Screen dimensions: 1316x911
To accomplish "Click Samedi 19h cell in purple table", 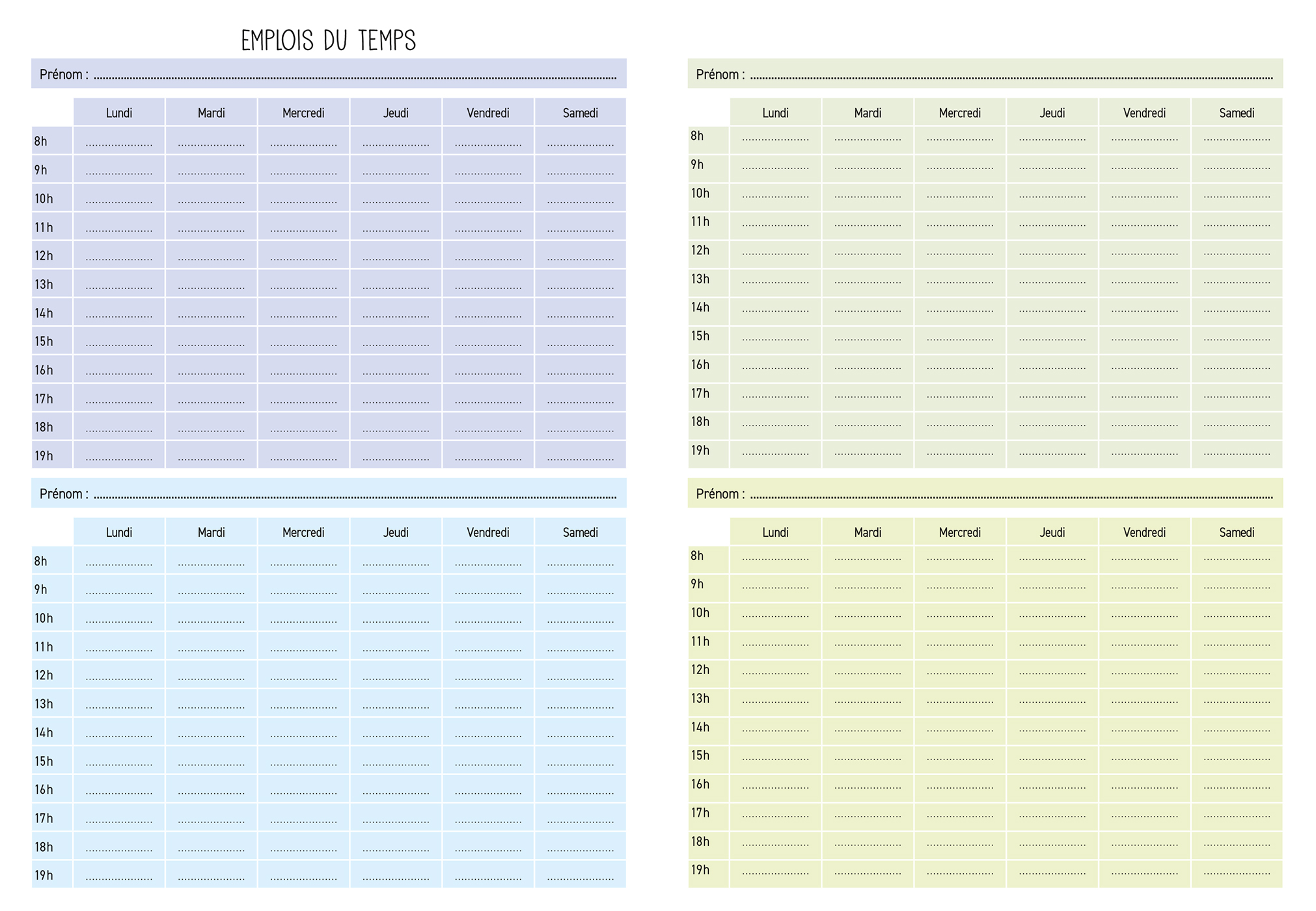I will 580,455.
